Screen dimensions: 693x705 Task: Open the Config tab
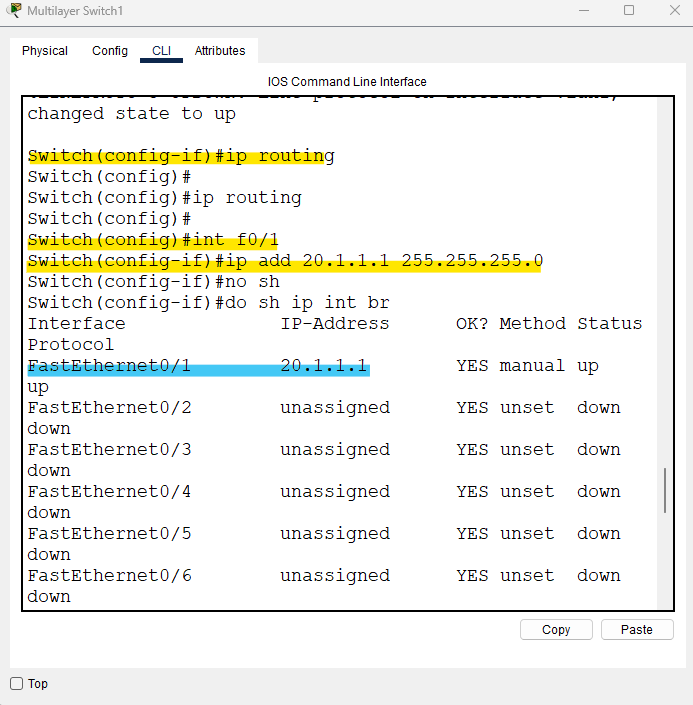[110, 51]
